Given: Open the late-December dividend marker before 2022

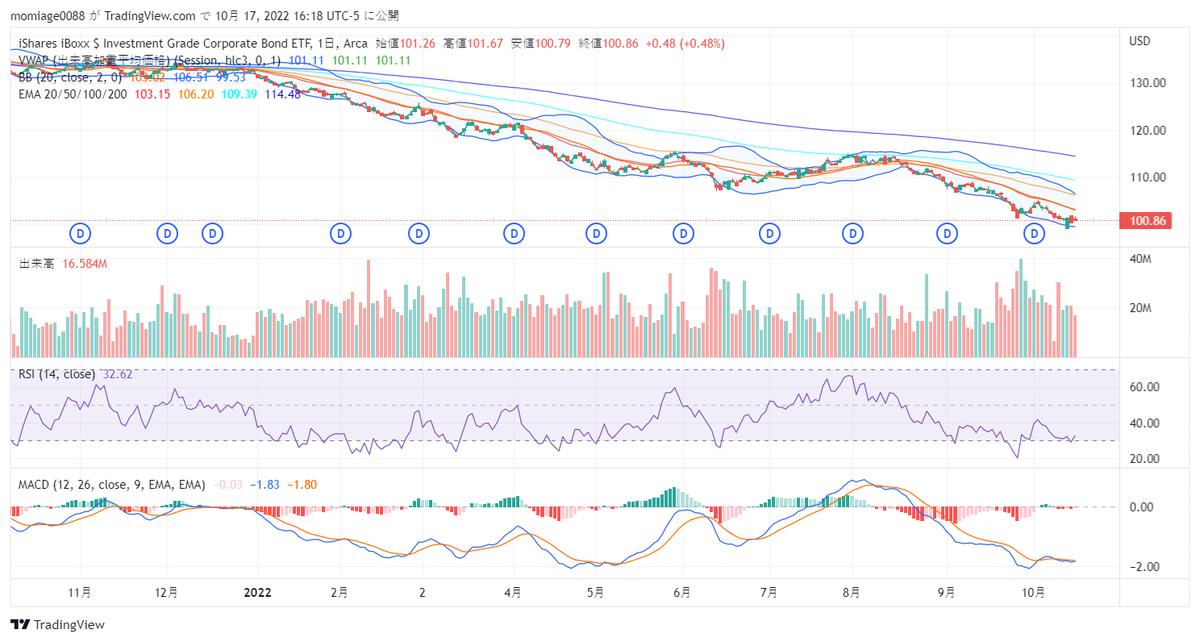Looking at the screenshot, I should point(212,233).
